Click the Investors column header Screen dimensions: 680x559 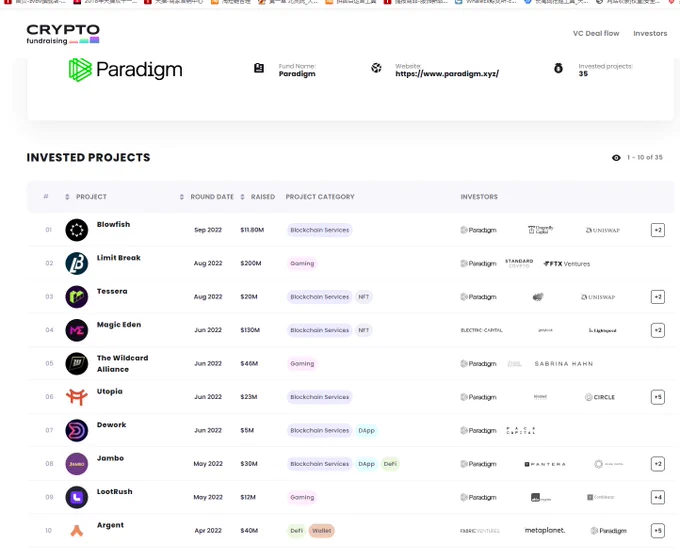pyautogui.click(x=479, y=197)
